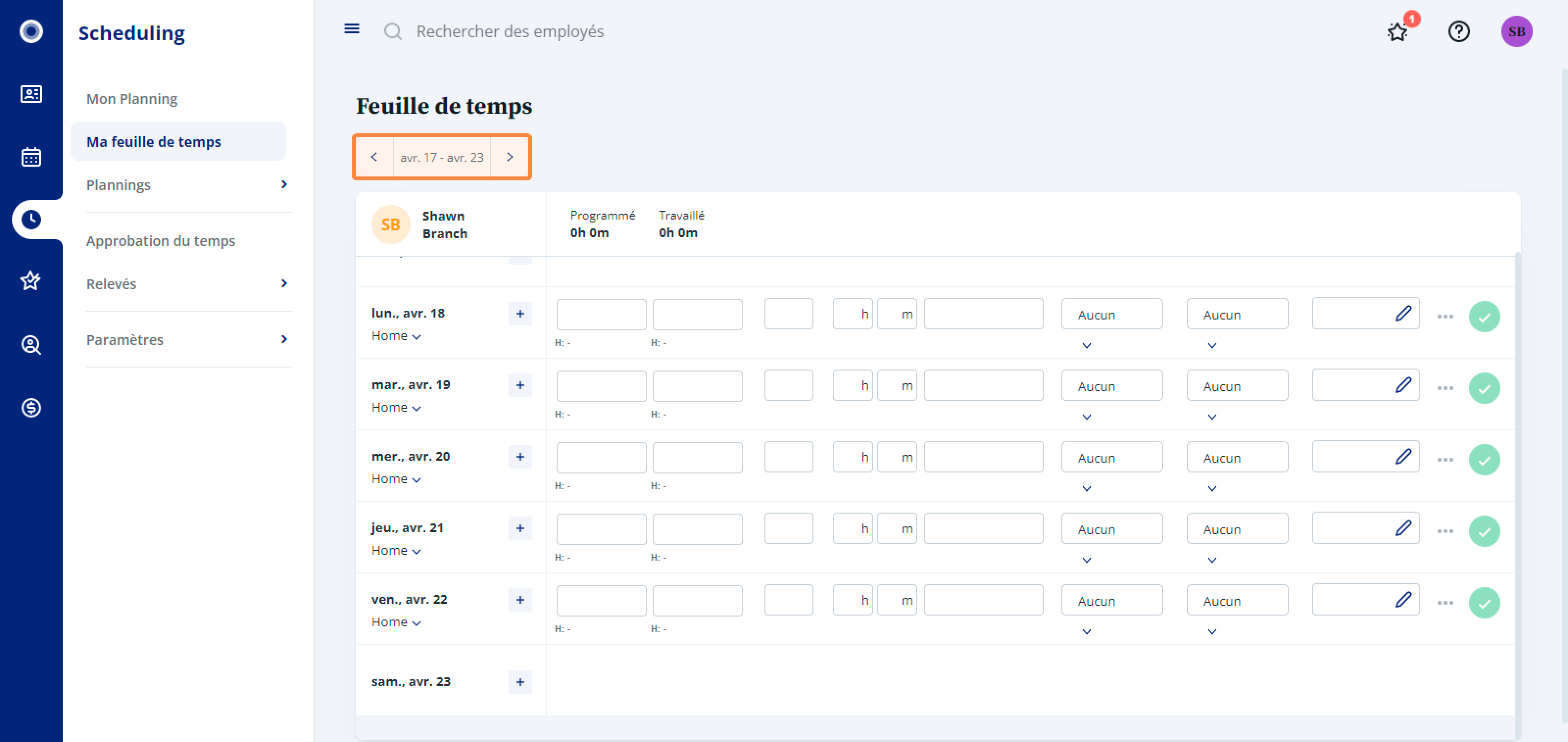
Task: Open first Aucun dropdown on lun. row
Action: click(1111, 314)
